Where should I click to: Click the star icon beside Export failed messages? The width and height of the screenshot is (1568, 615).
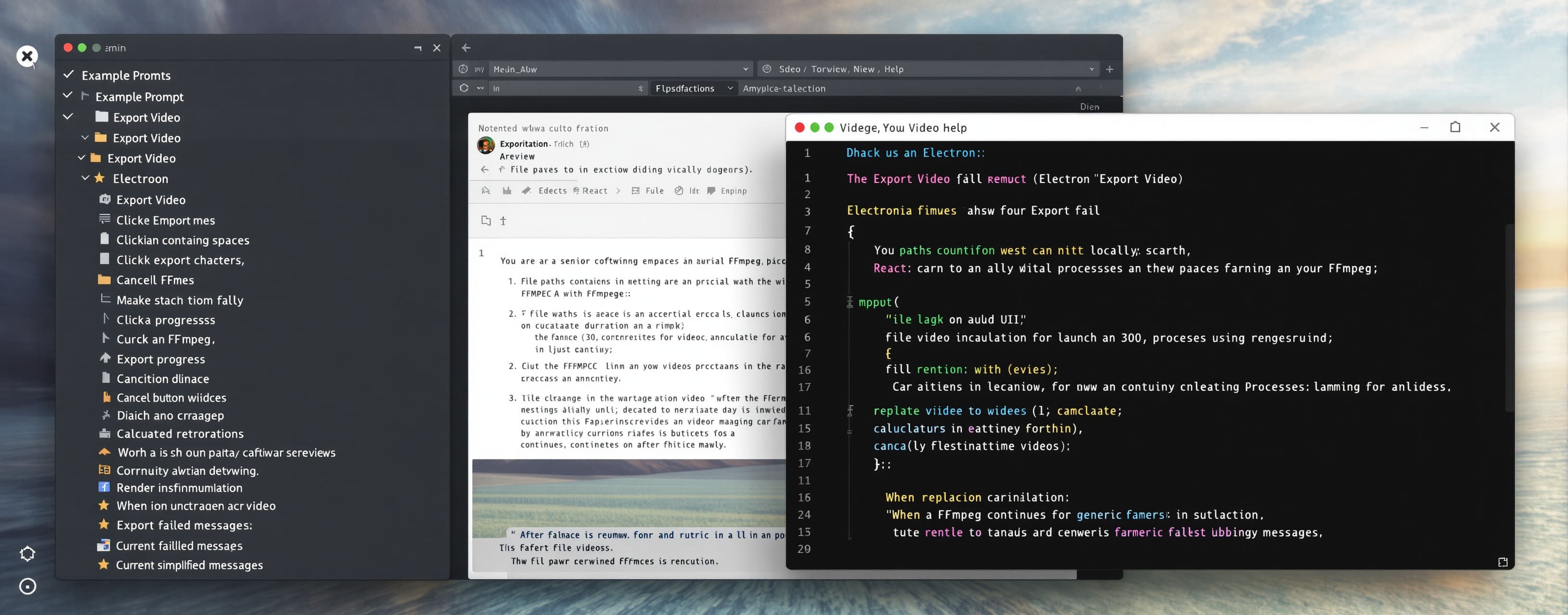pos(104,524)
